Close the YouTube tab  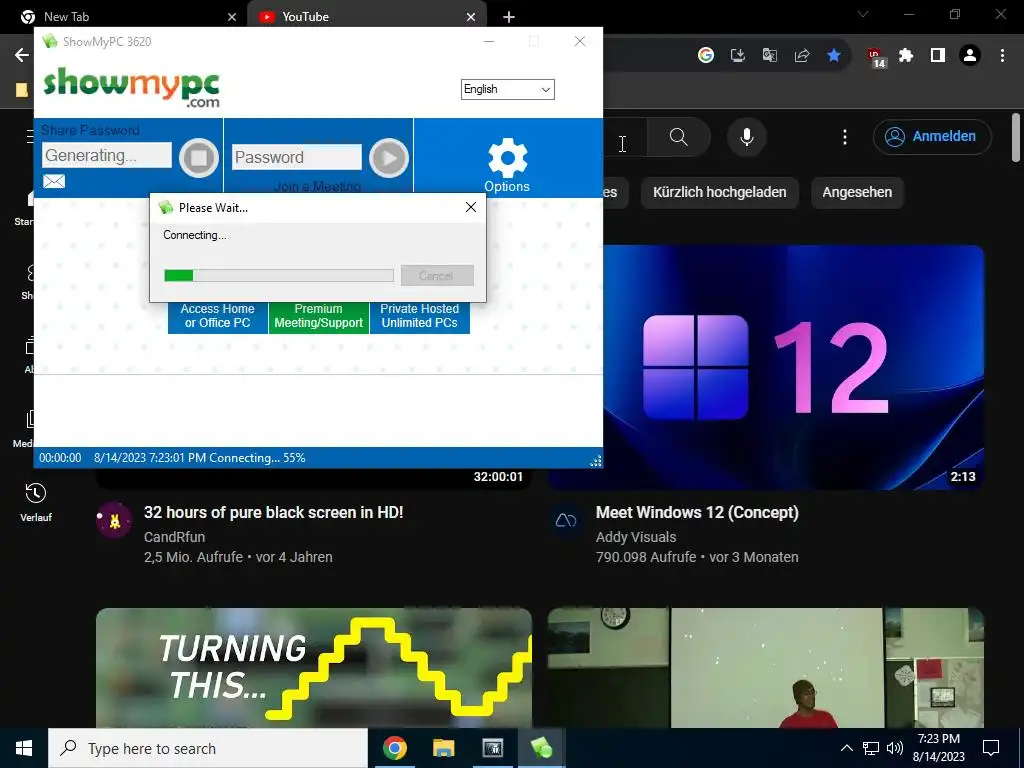click(471, 17)
